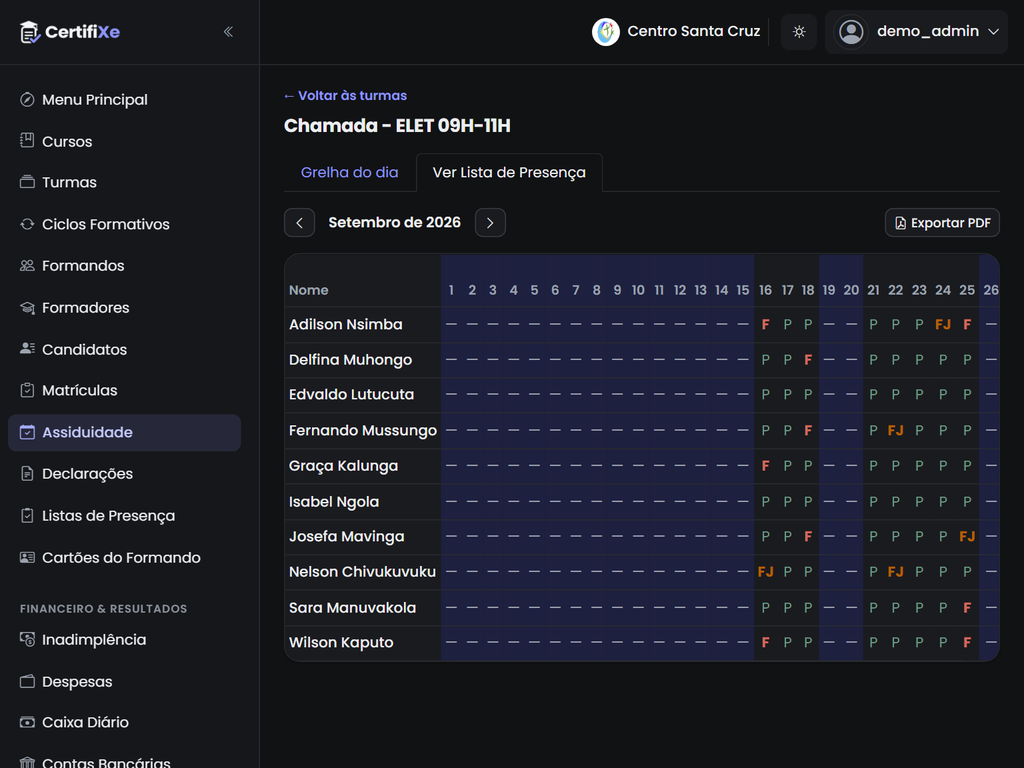The width and height of the screenshot is (1024, 768).
Task: Go to previous month arrow
Action: pos(299,223)
